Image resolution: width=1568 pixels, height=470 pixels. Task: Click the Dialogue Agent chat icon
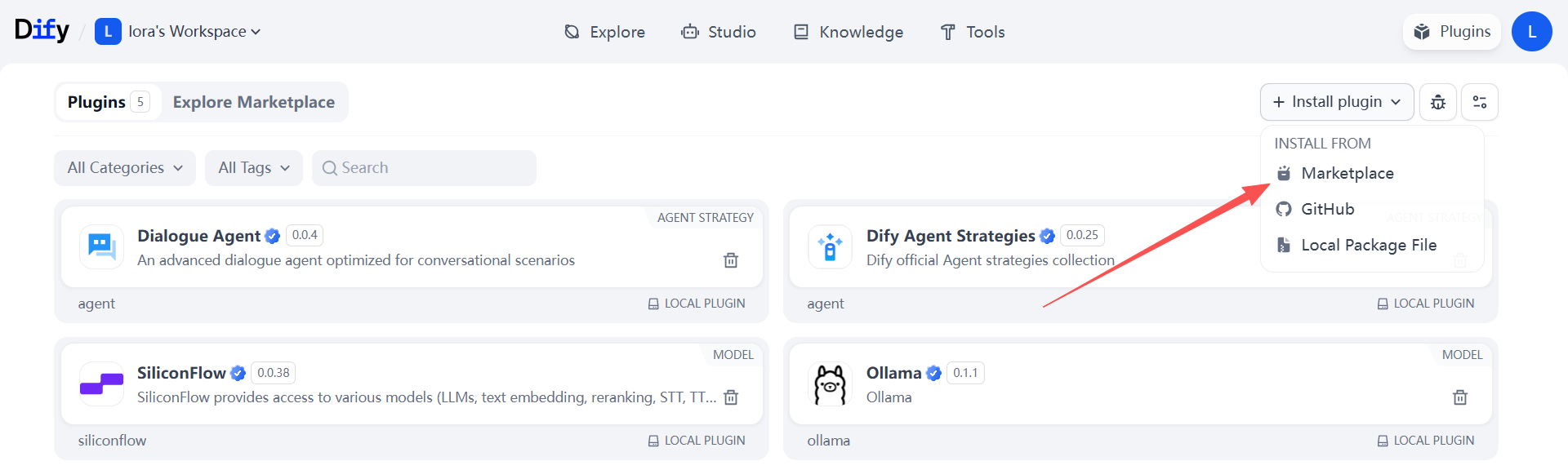pos(101,246)
